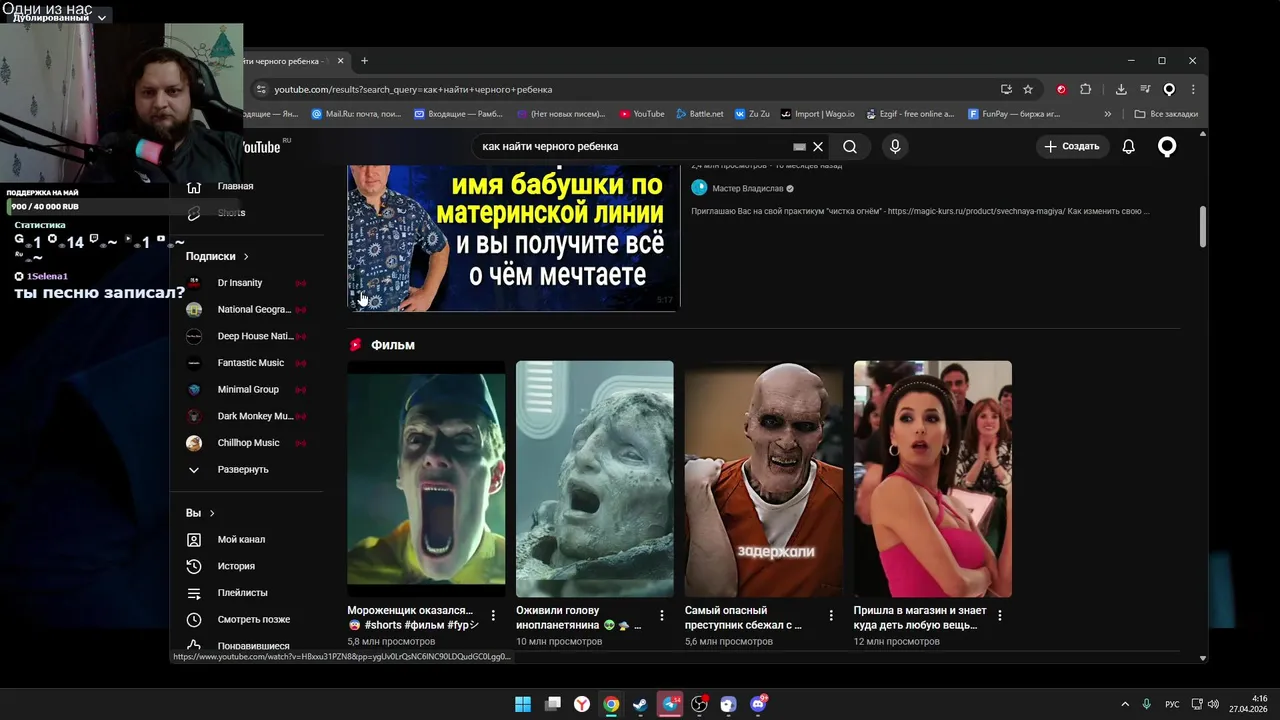Open YouTube notifications bell

coord(1128,147)
